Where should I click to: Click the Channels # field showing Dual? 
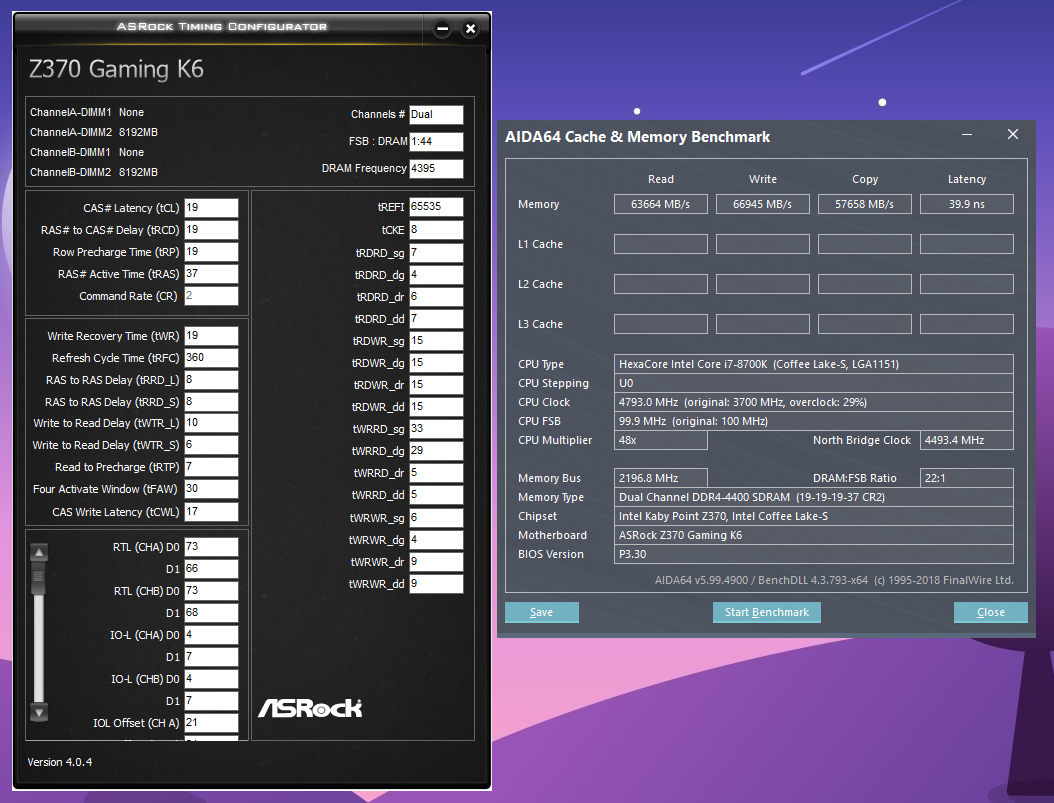pos(436,114)
